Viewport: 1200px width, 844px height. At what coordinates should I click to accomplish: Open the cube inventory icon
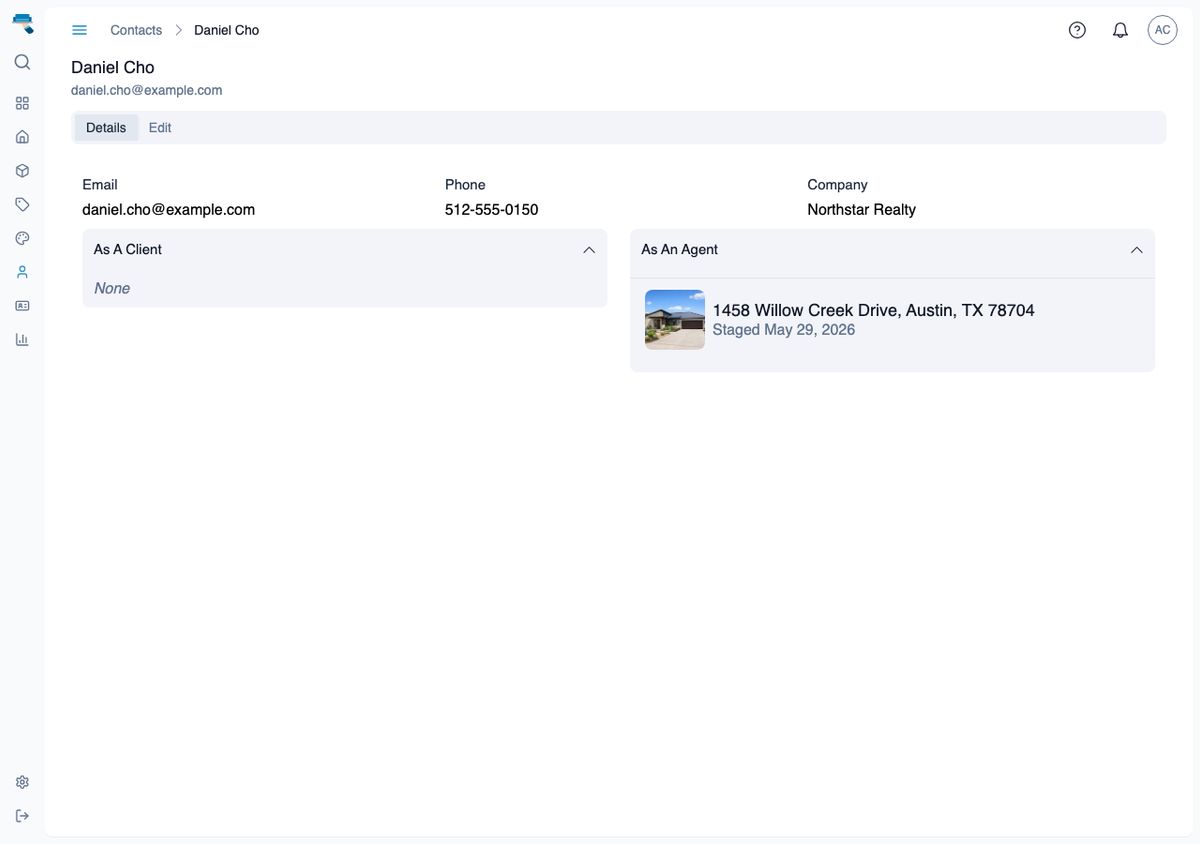22,171
